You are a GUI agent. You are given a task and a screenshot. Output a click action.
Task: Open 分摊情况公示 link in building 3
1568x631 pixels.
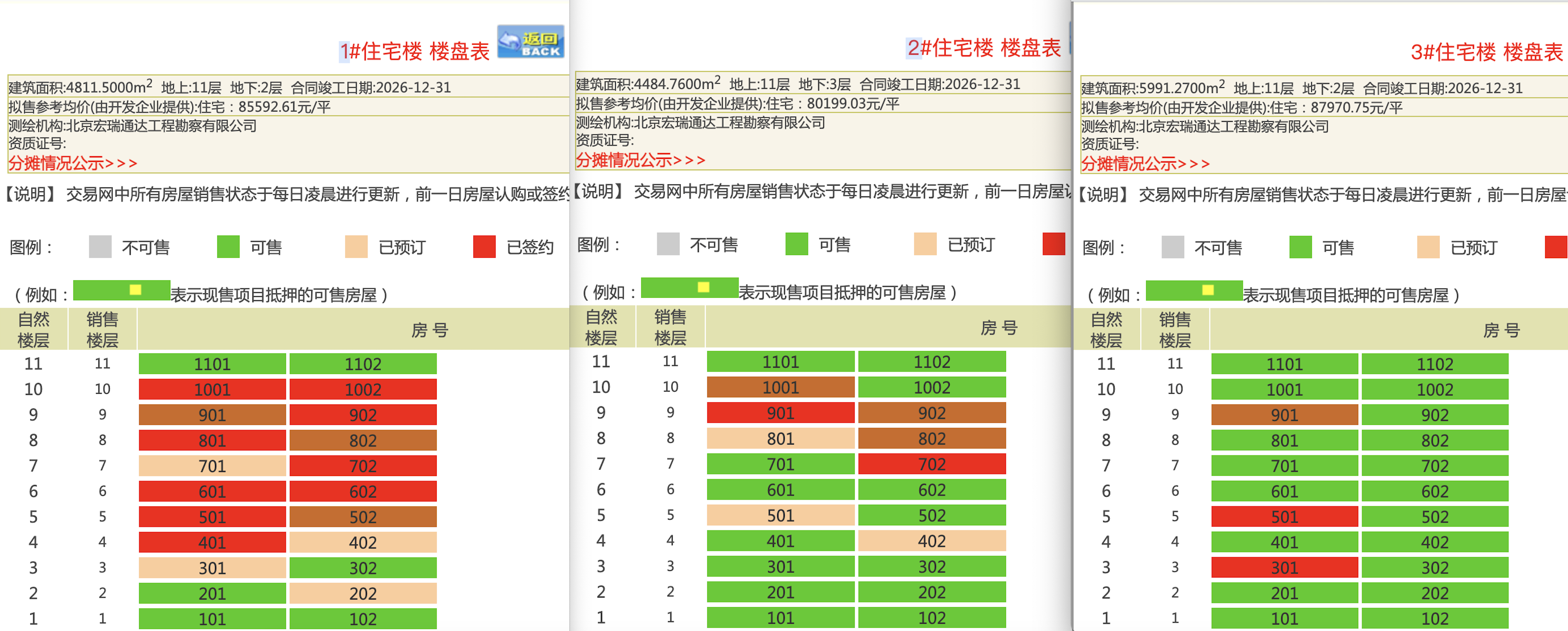(x=1145, y=164)
